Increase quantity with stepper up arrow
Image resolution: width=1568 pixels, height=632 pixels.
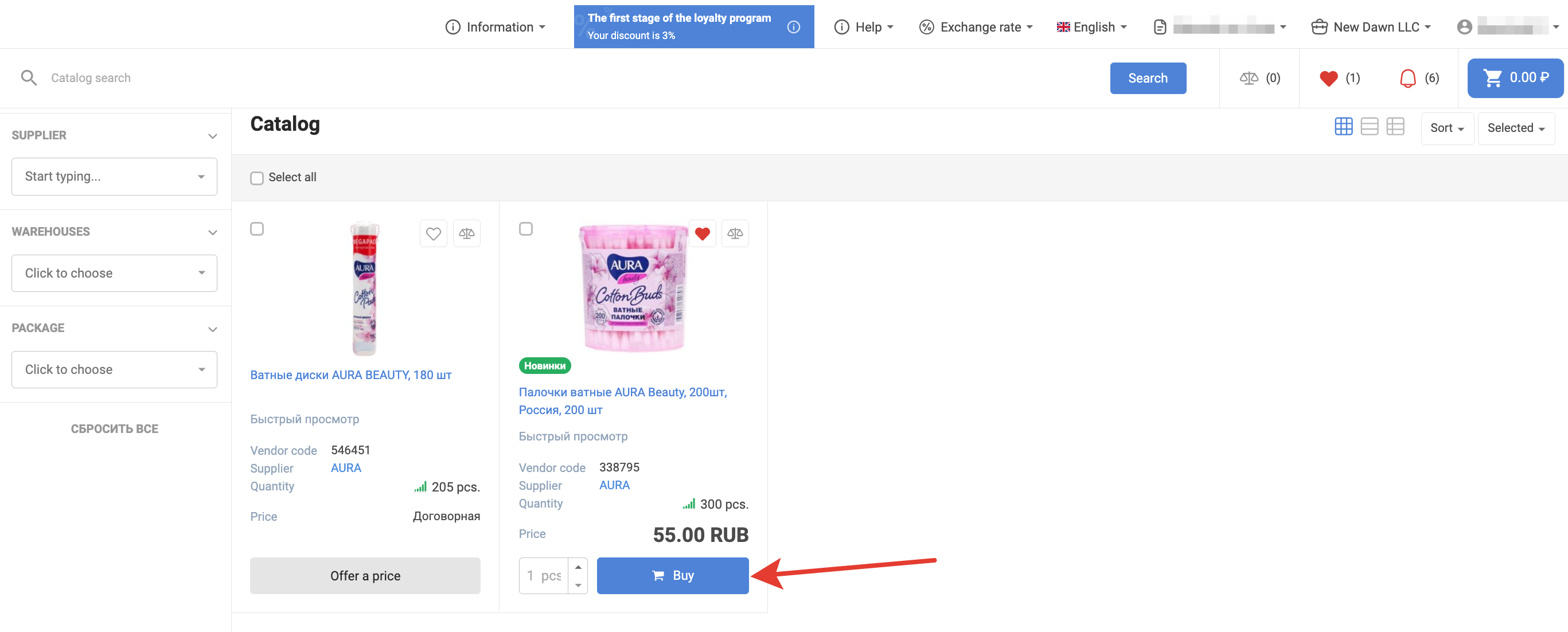tap(578, 567)
